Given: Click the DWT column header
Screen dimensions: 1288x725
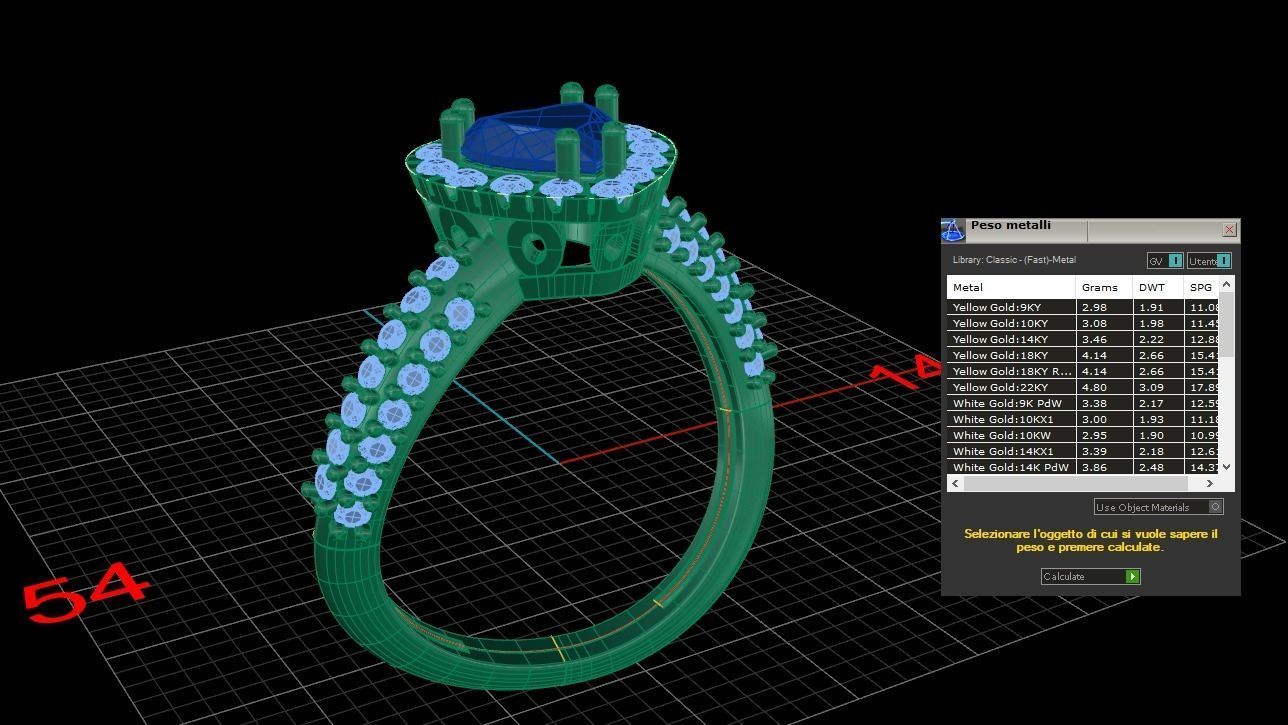Looking at the screenshot, I should point(1159,287).
